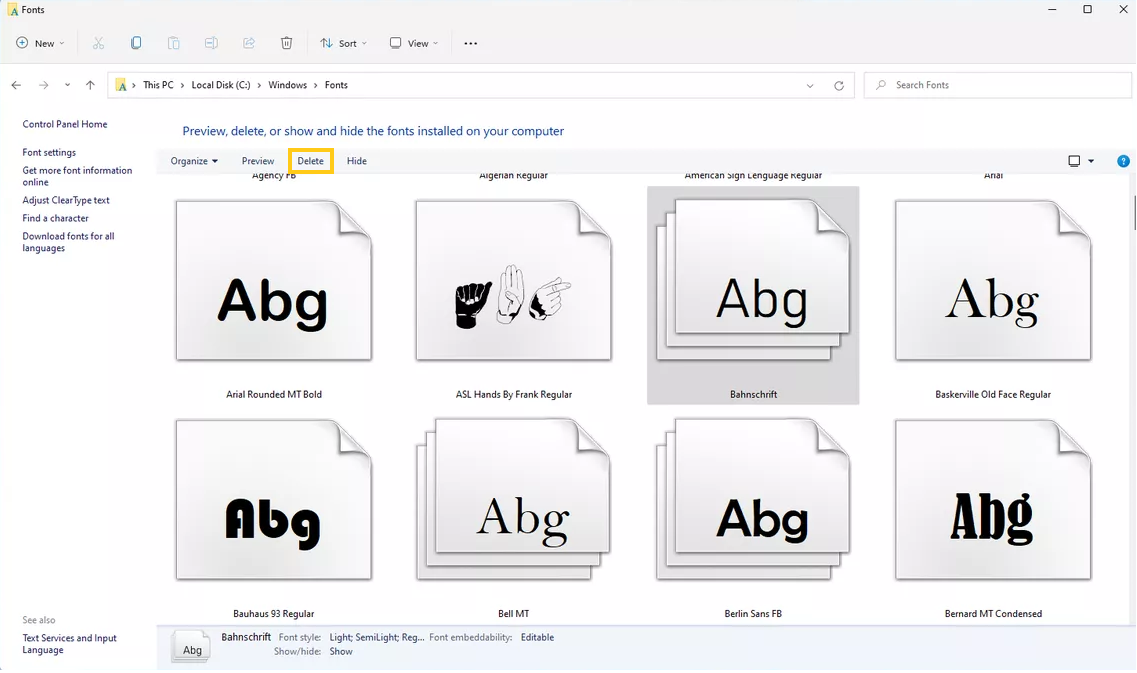Expand the New dropdown menu
Screen dimensions: 1137x673
tap(40, 43)
